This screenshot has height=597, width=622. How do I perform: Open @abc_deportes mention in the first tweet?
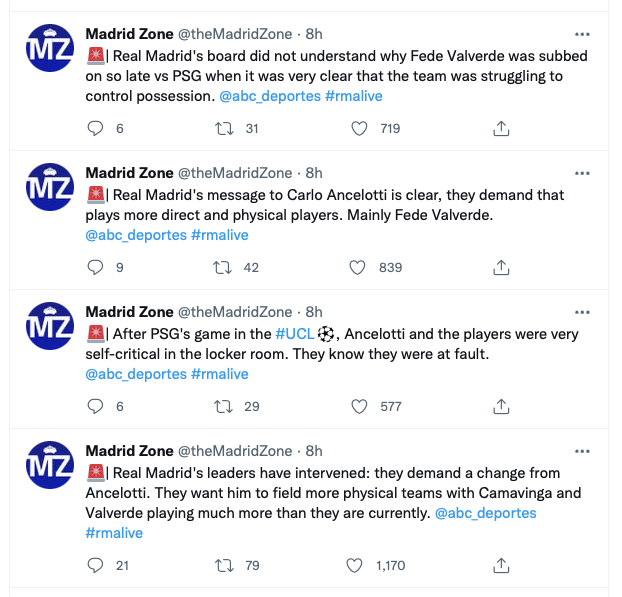pos(270,96)
